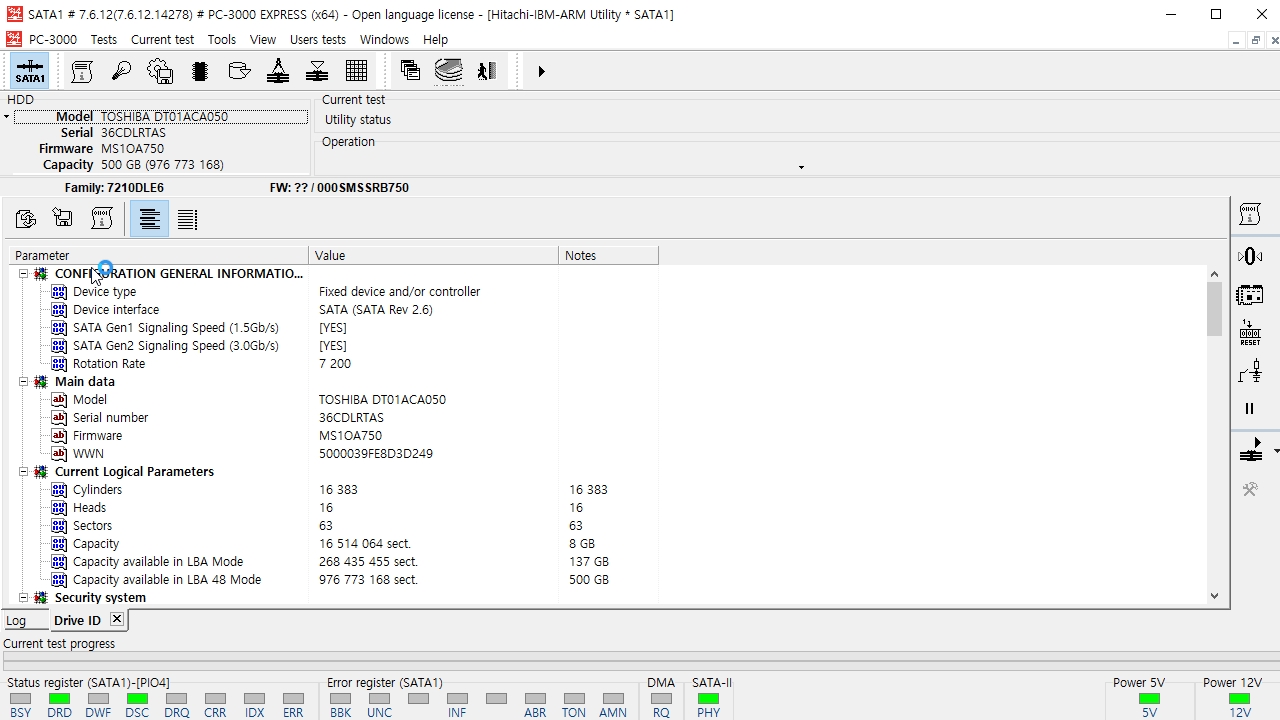The width and height of the screenshot is (1280, 720).
Task: Click the stacked disk platters icon
Action: tap(449, 71)
